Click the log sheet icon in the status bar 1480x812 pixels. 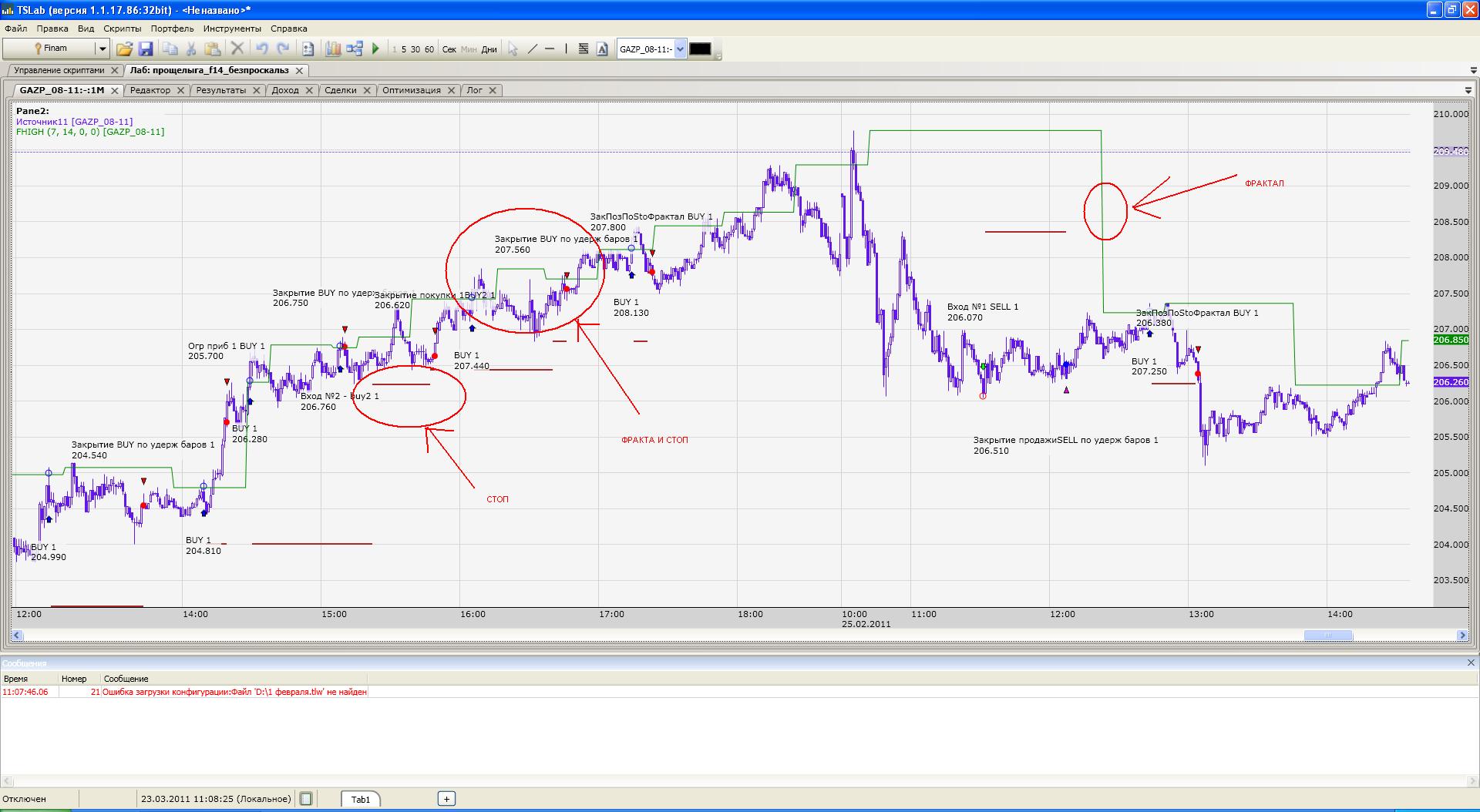306,799
